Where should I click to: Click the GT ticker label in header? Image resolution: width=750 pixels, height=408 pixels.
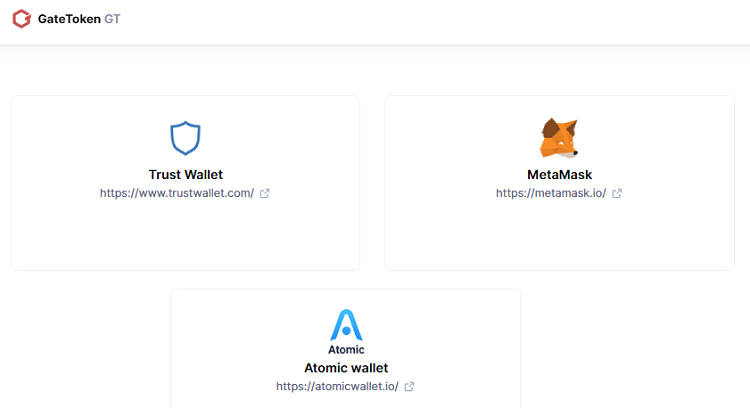point(113,19)
